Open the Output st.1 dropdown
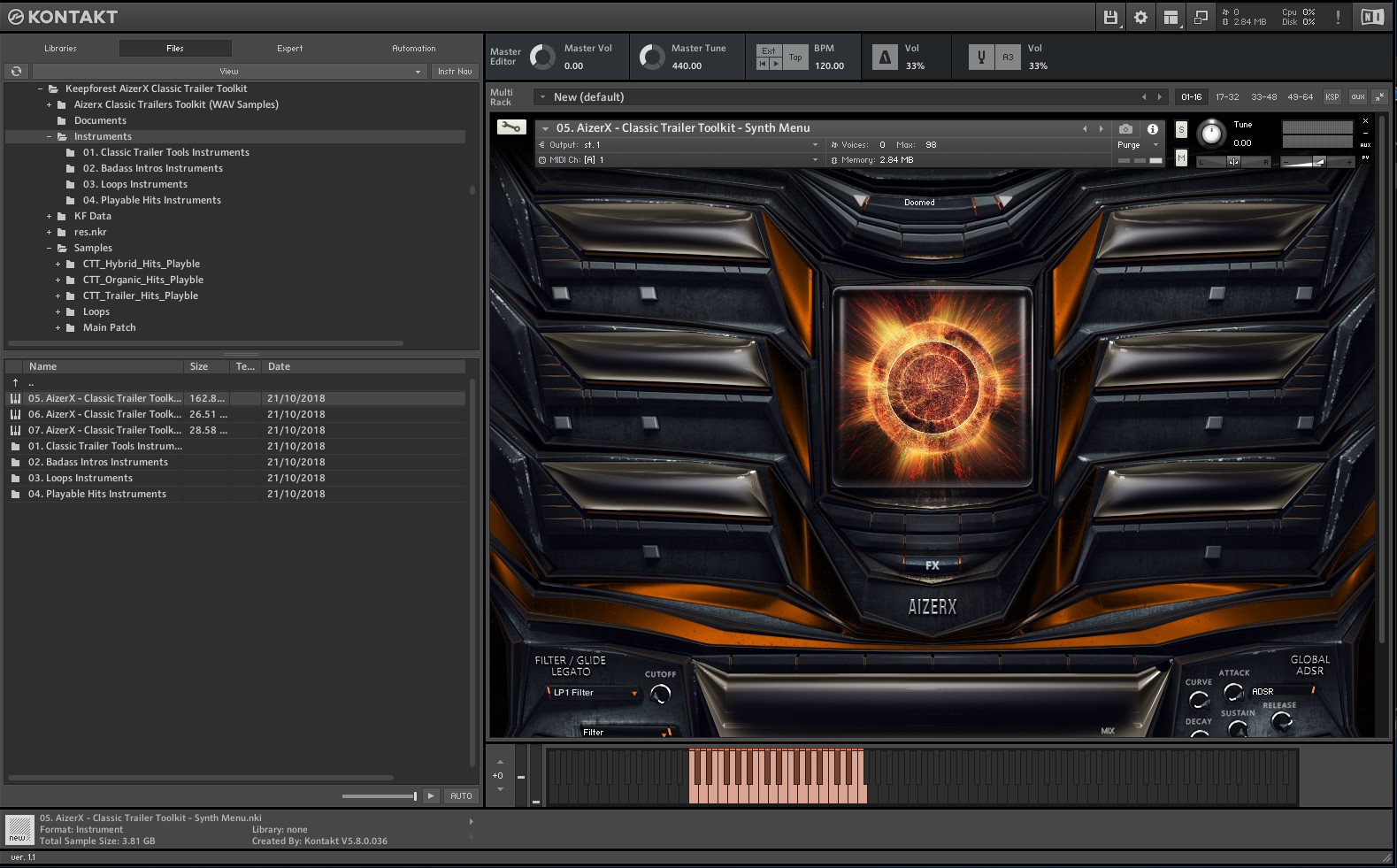This screenshot has height=868, width=1397. pos(679,144)
